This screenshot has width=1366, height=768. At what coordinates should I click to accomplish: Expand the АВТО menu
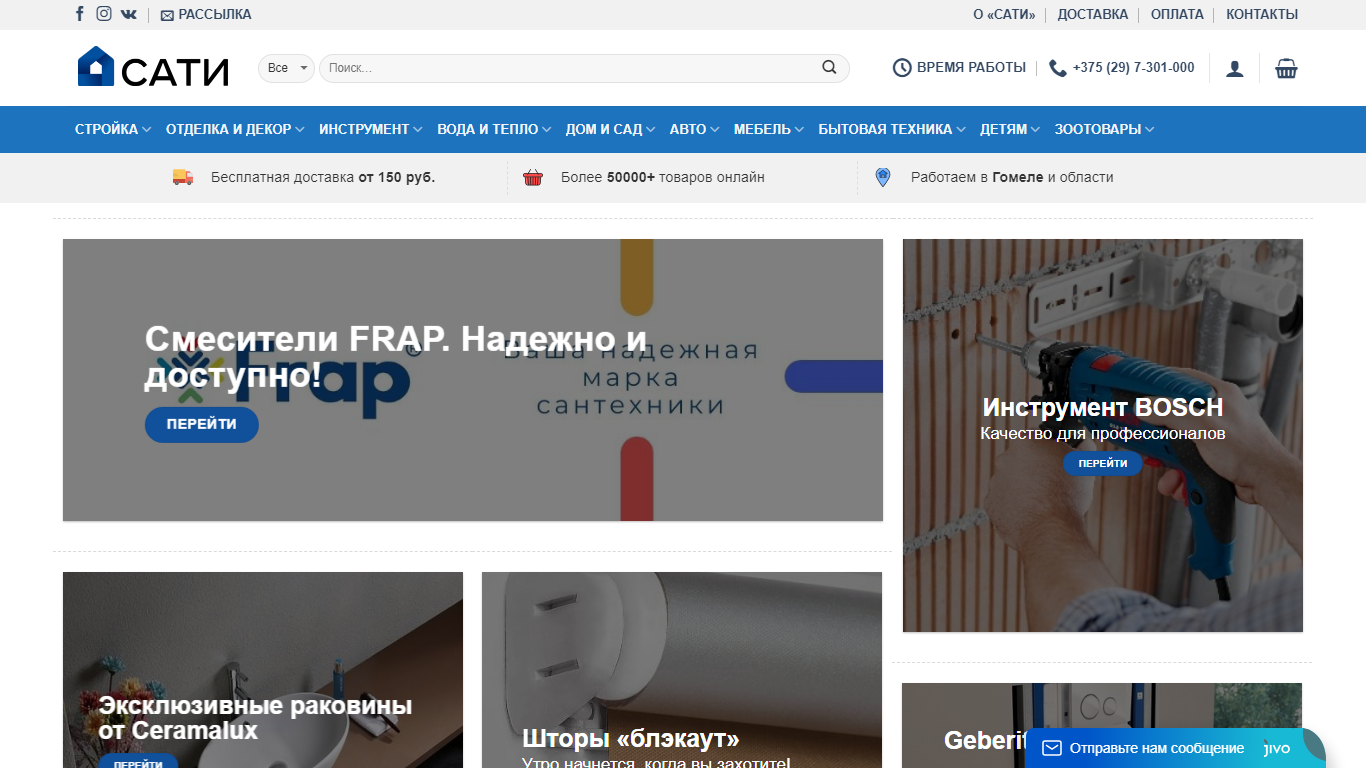tap(695, 129)
